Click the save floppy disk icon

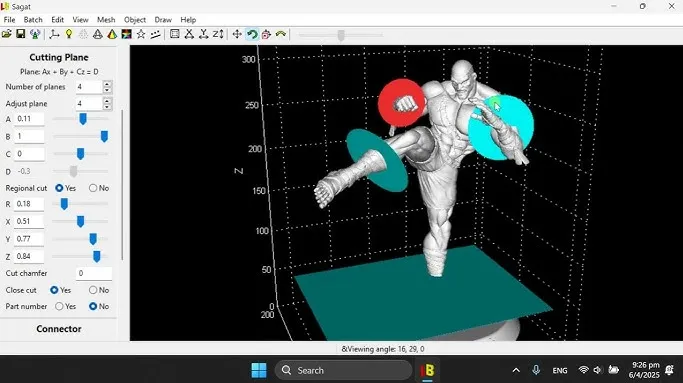coord(20,34)
